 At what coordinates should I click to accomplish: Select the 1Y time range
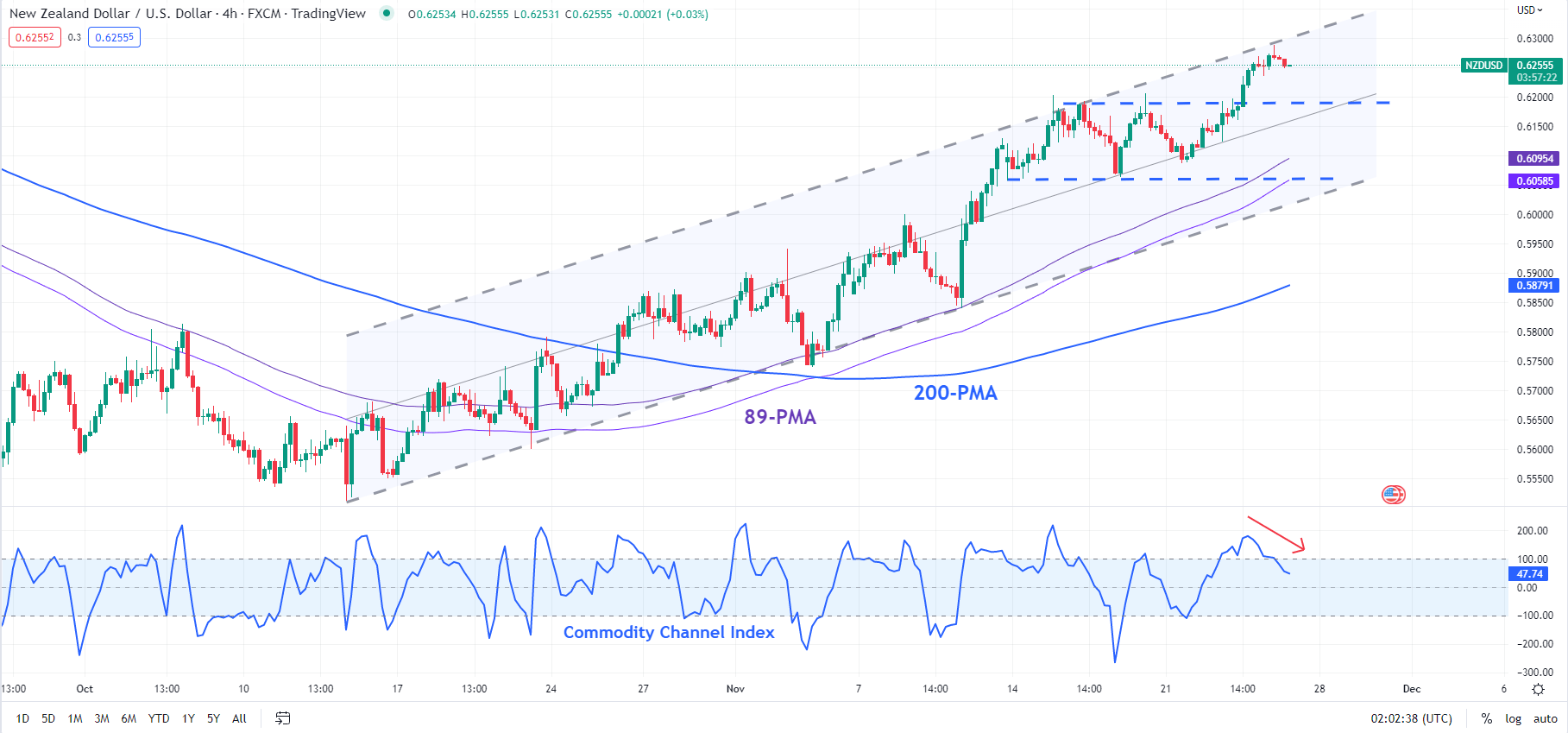pos(188,718)
